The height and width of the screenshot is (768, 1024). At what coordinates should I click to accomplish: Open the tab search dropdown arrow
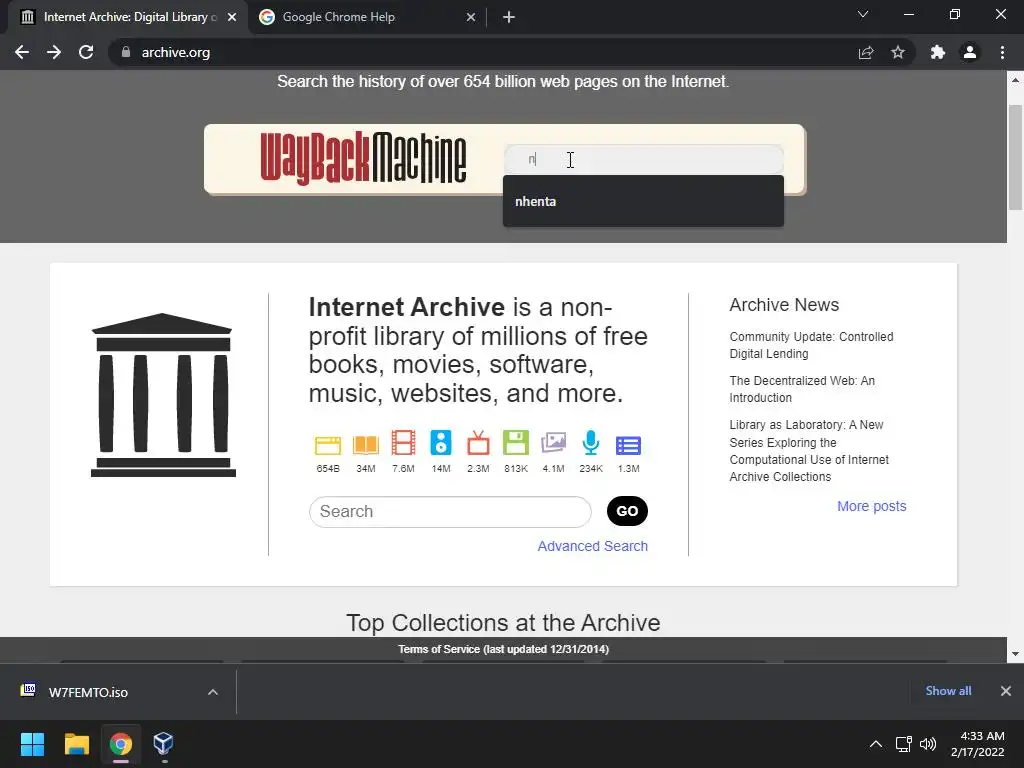(x=863, y=14)
